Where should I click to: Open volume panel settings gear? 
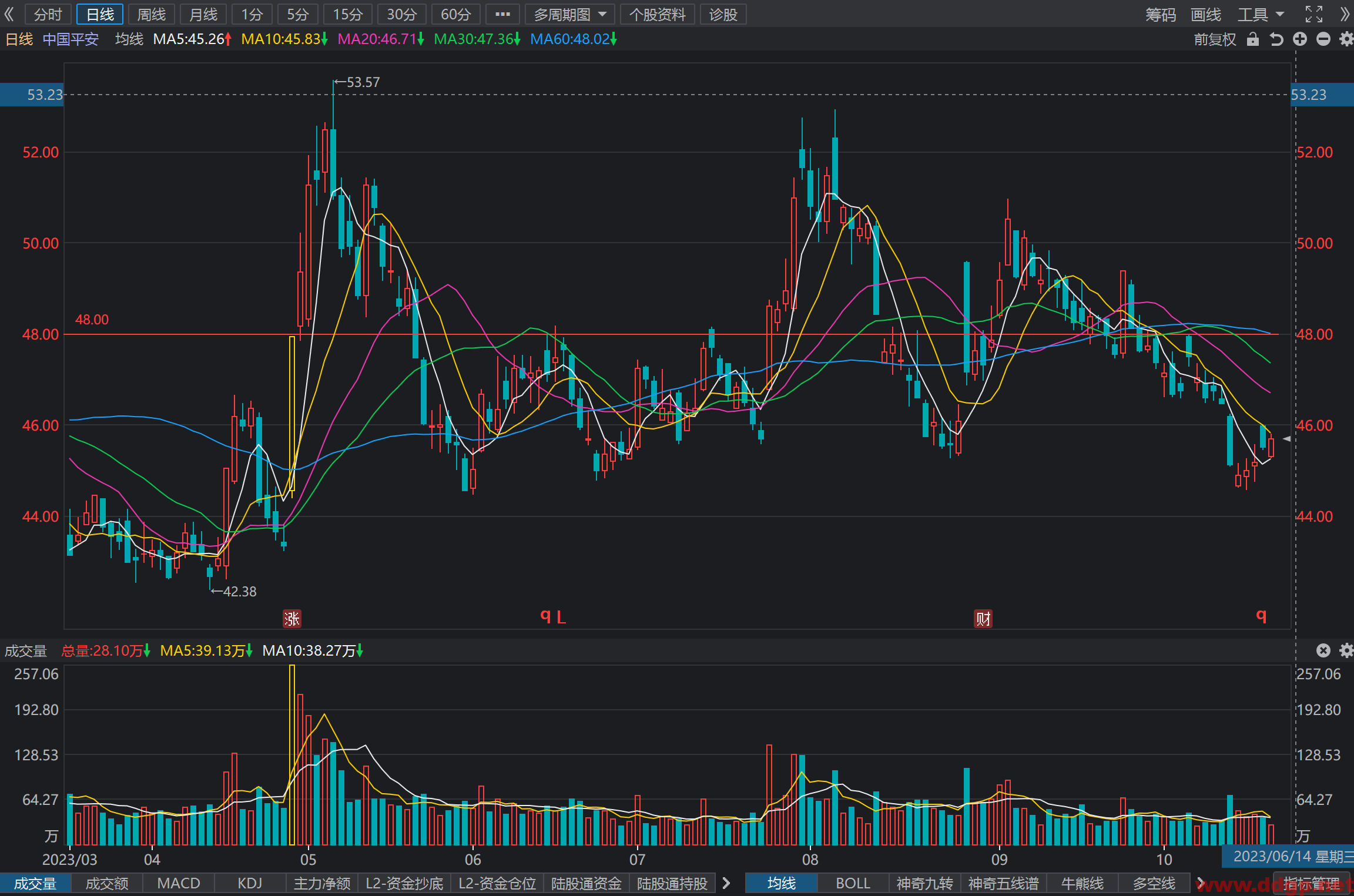click(x=1346, y=650)
